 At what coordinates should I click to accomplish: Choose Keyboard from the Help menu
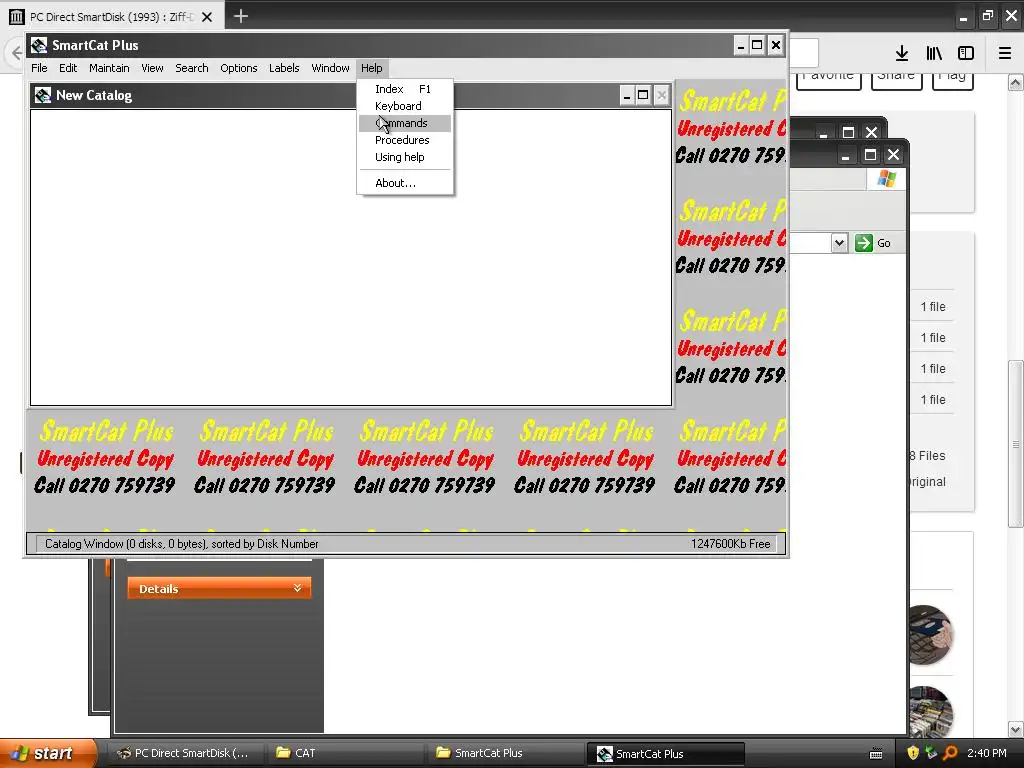pyautogui.click(x=405, y=106)
